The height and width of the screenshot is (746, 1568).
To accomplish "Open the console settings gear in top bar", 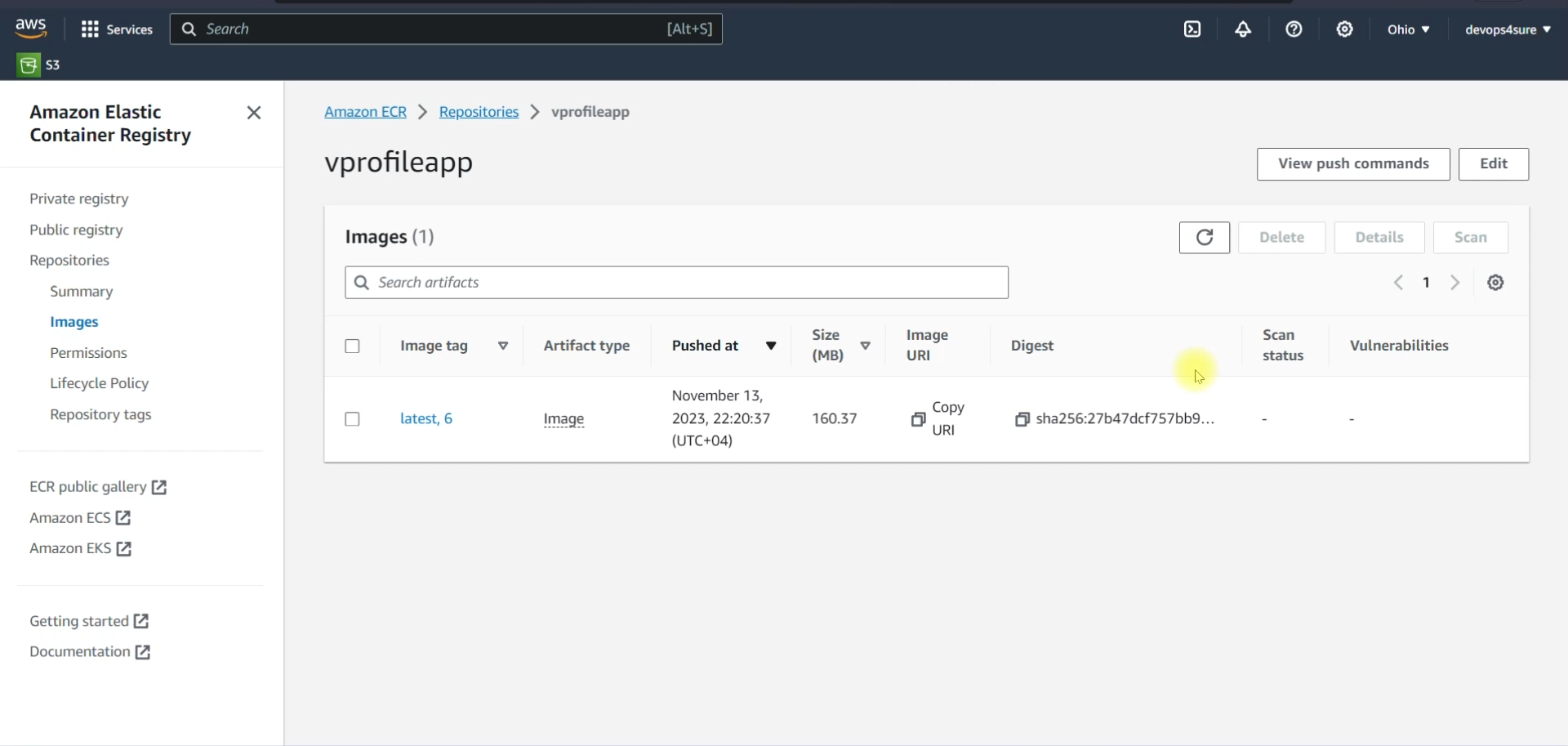I will (1344, 29).
